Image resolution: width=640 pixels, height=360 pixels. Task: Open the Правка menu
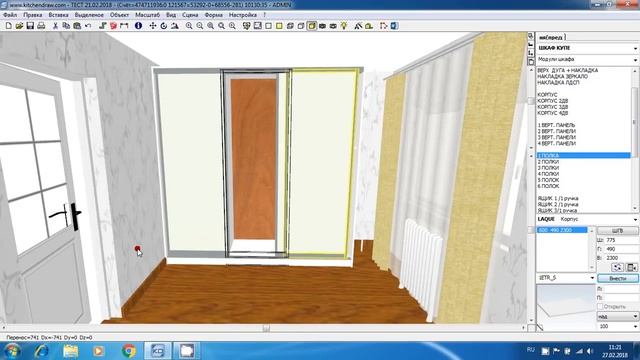coord(33,15)
